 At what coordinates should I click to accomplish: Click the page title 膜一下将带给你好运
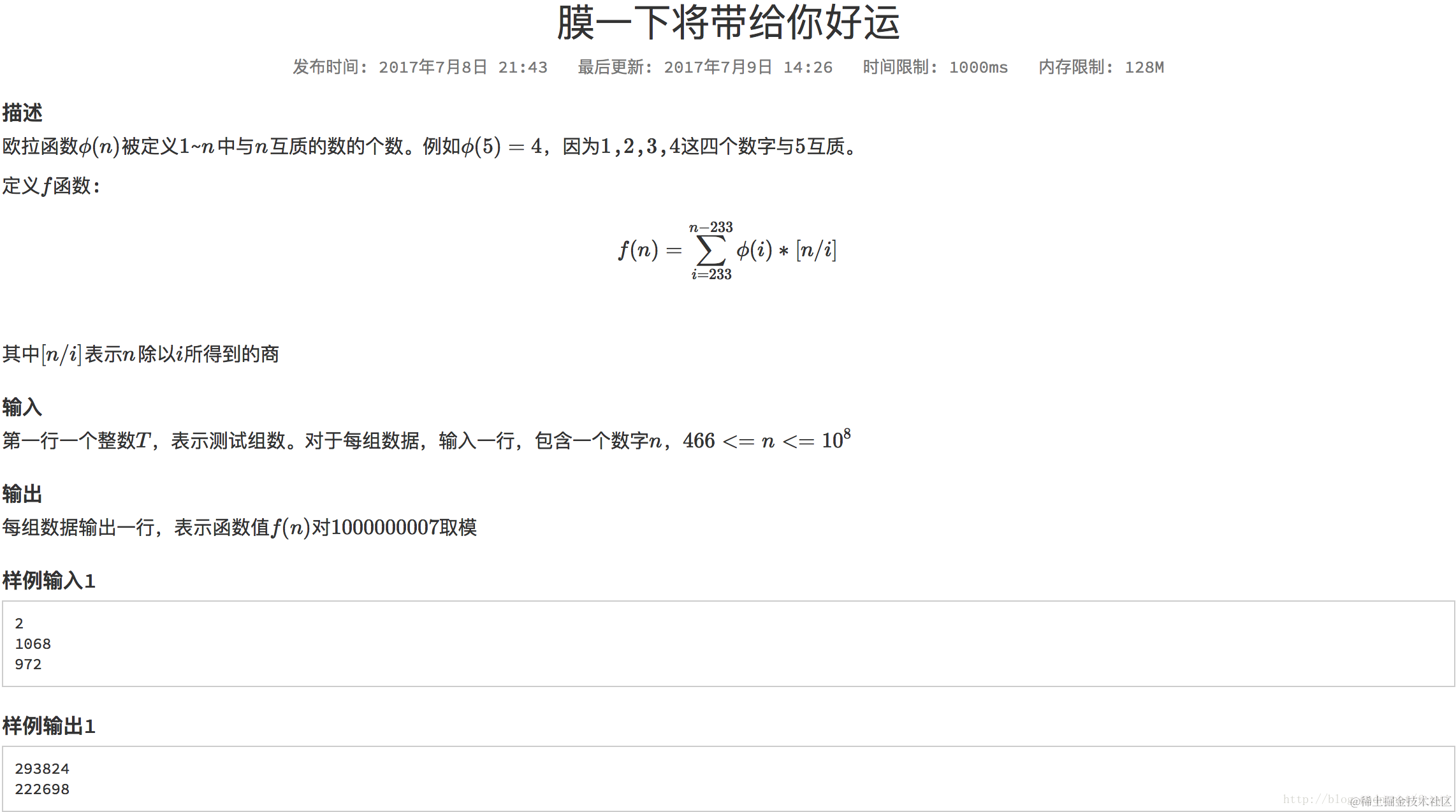pyautogui.click(x=728, y=23)
